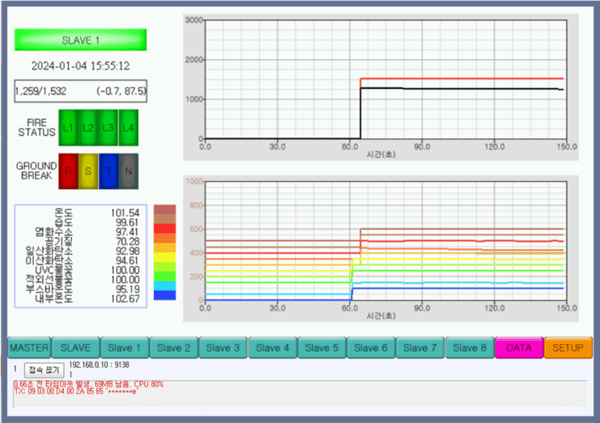
Task: Click the L4 fire status indicator
Action: pyautogui.click(x=127, y=128)
